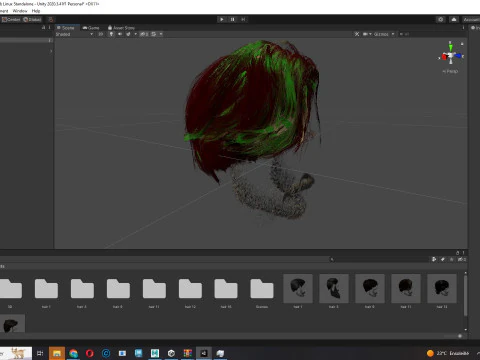Open Opera browser from the taskbar
The image size is (480, 360).
[x=90, y=353]
